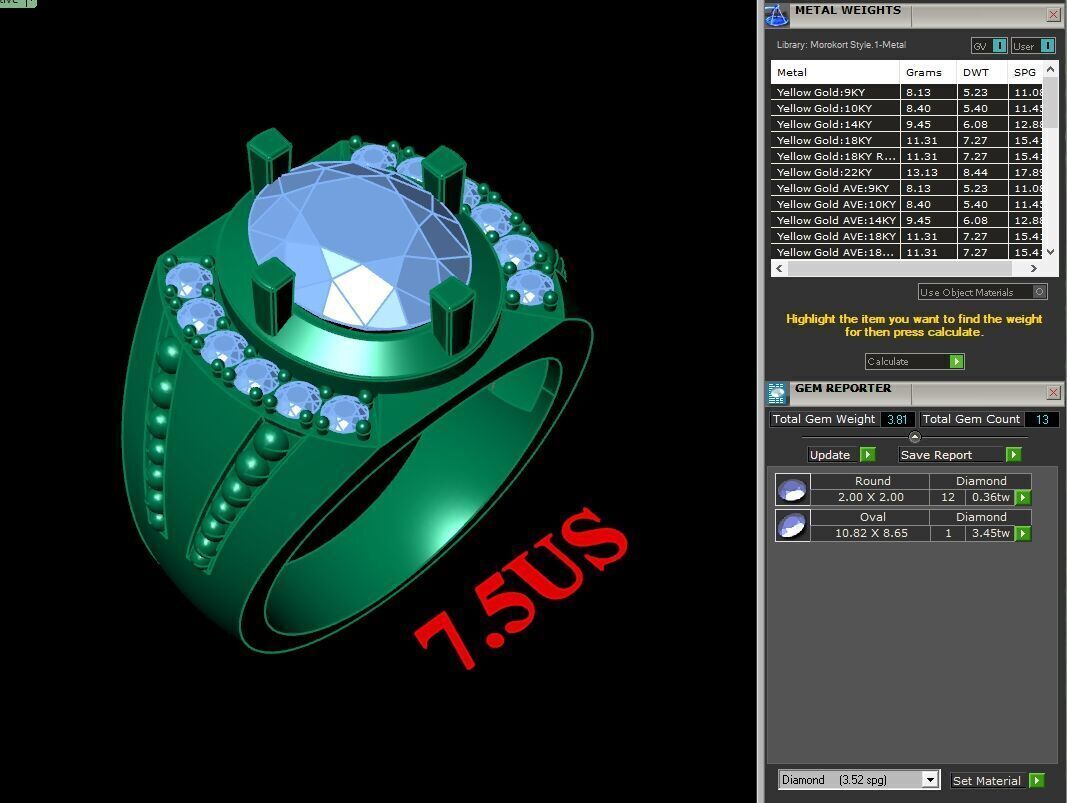Click the Library: Morokort Style.1-Metal label
The image size is (1067, 803).
tap(841, 45)
